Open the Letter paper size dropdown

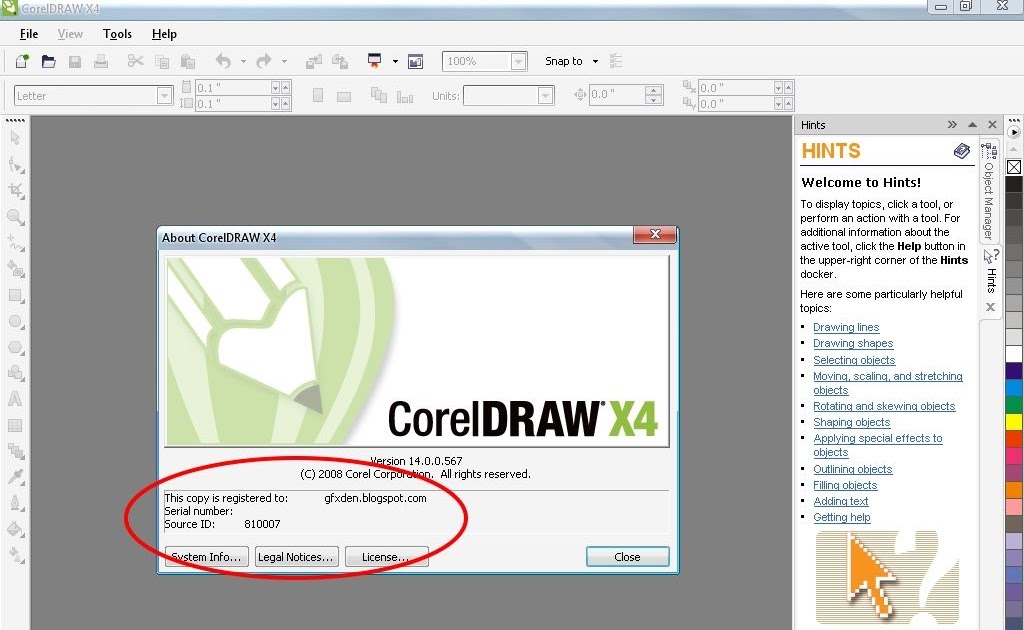pyautogui.click(x=164, y=94)
